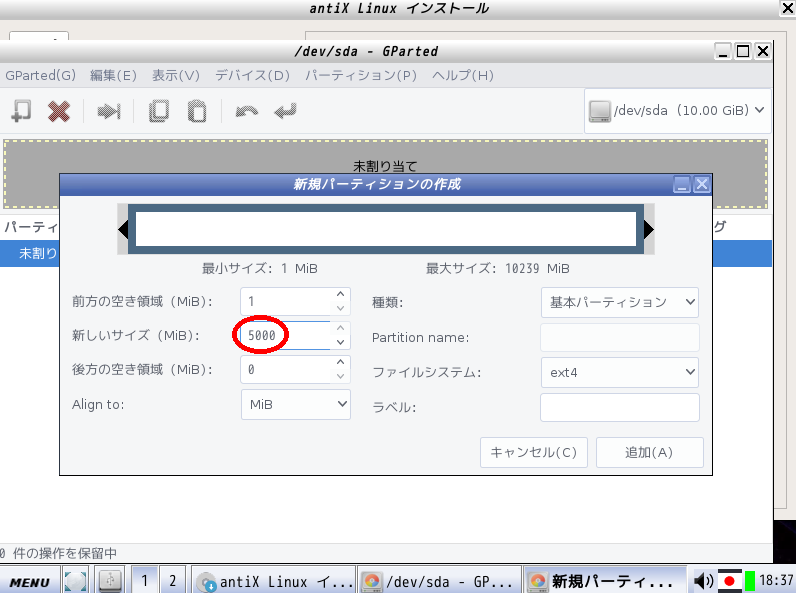Close the antiX Linux インストール window

[x=787, y=9]
